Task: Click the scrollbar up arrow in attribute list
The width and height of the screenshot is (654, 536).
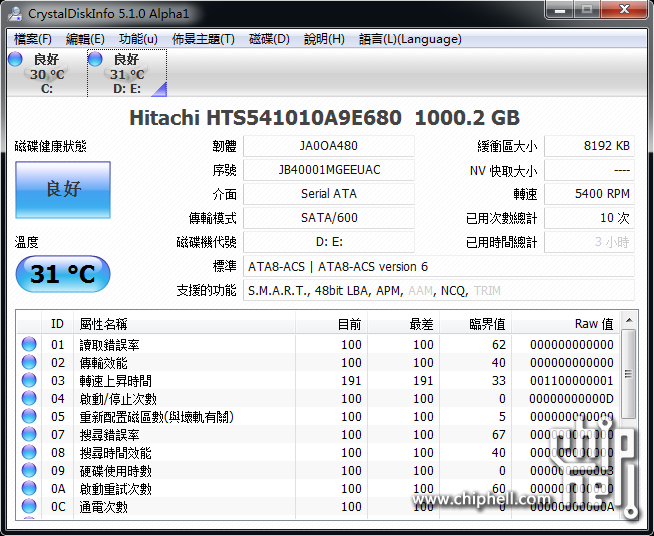Action: (629, 320)
